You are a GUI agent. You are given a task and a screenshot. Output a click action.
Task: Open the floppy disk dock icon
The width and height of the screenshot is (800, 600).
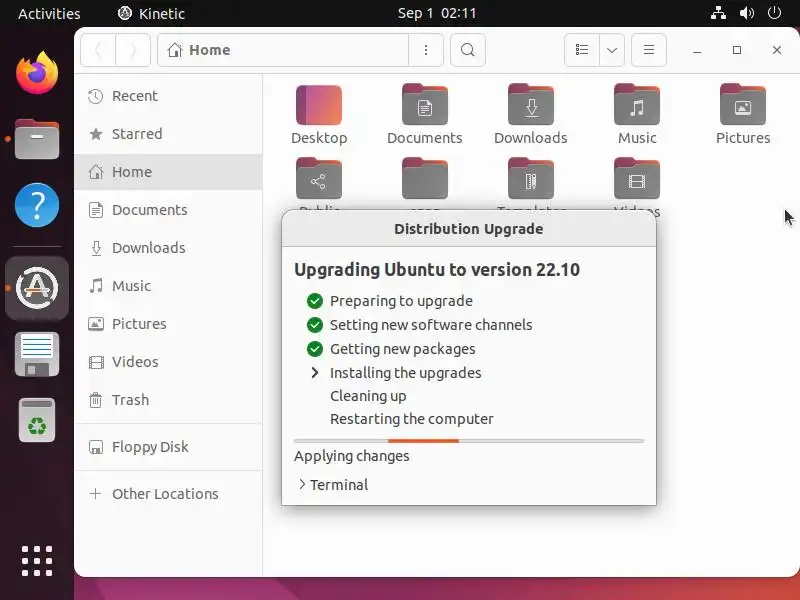coord(37,354)
